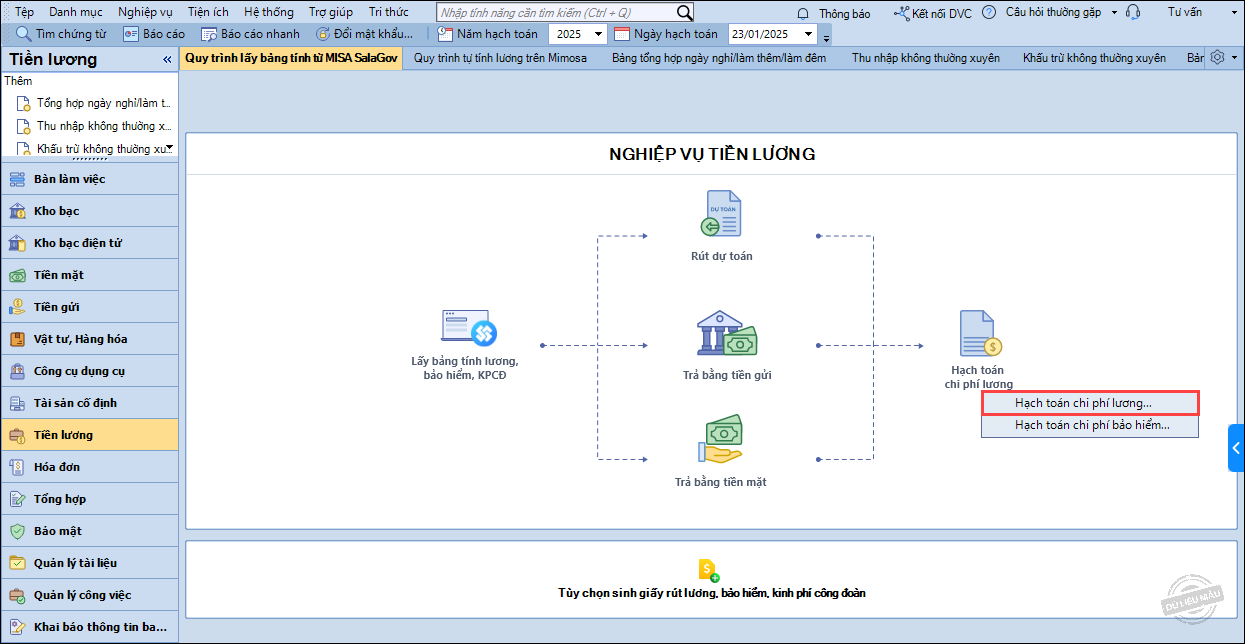This screenshot has height=644, width=1245.
Task: Open the Nghiệp vụ menu
Action: pos(145,12)
